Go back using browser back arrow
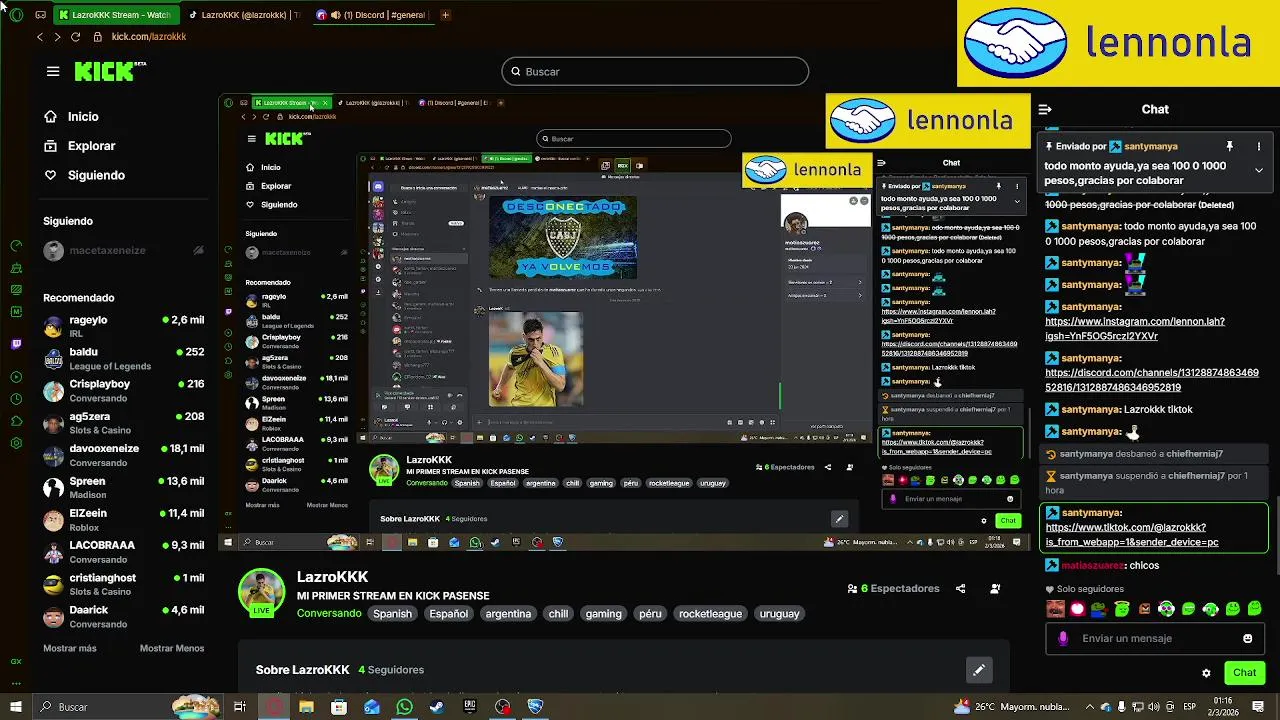 40,37
